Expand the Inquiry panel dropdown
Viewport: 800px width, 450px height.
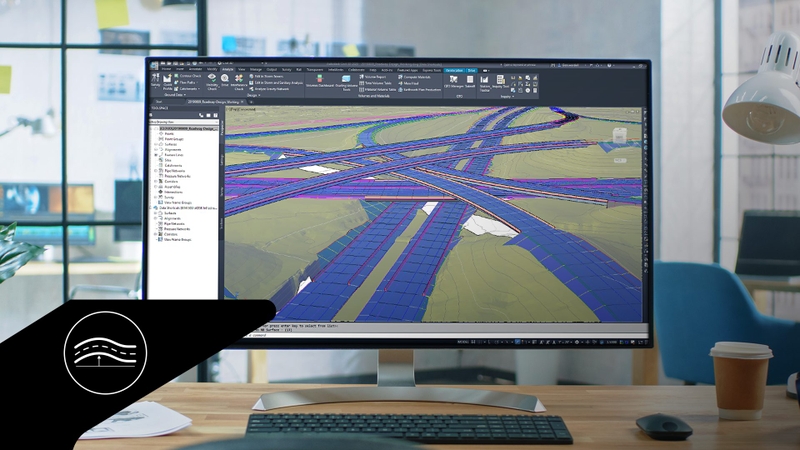[x=507, y=96]
